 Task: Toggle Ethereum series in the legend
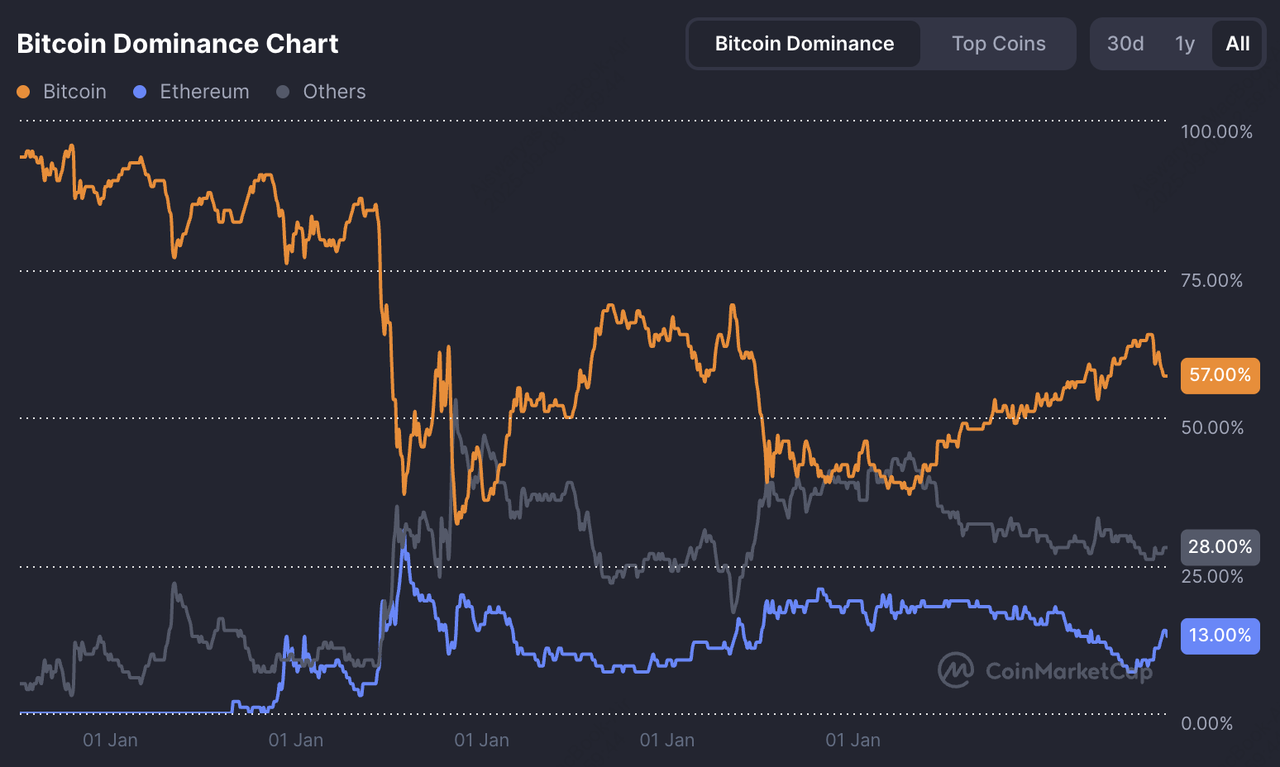pos(191,92)
